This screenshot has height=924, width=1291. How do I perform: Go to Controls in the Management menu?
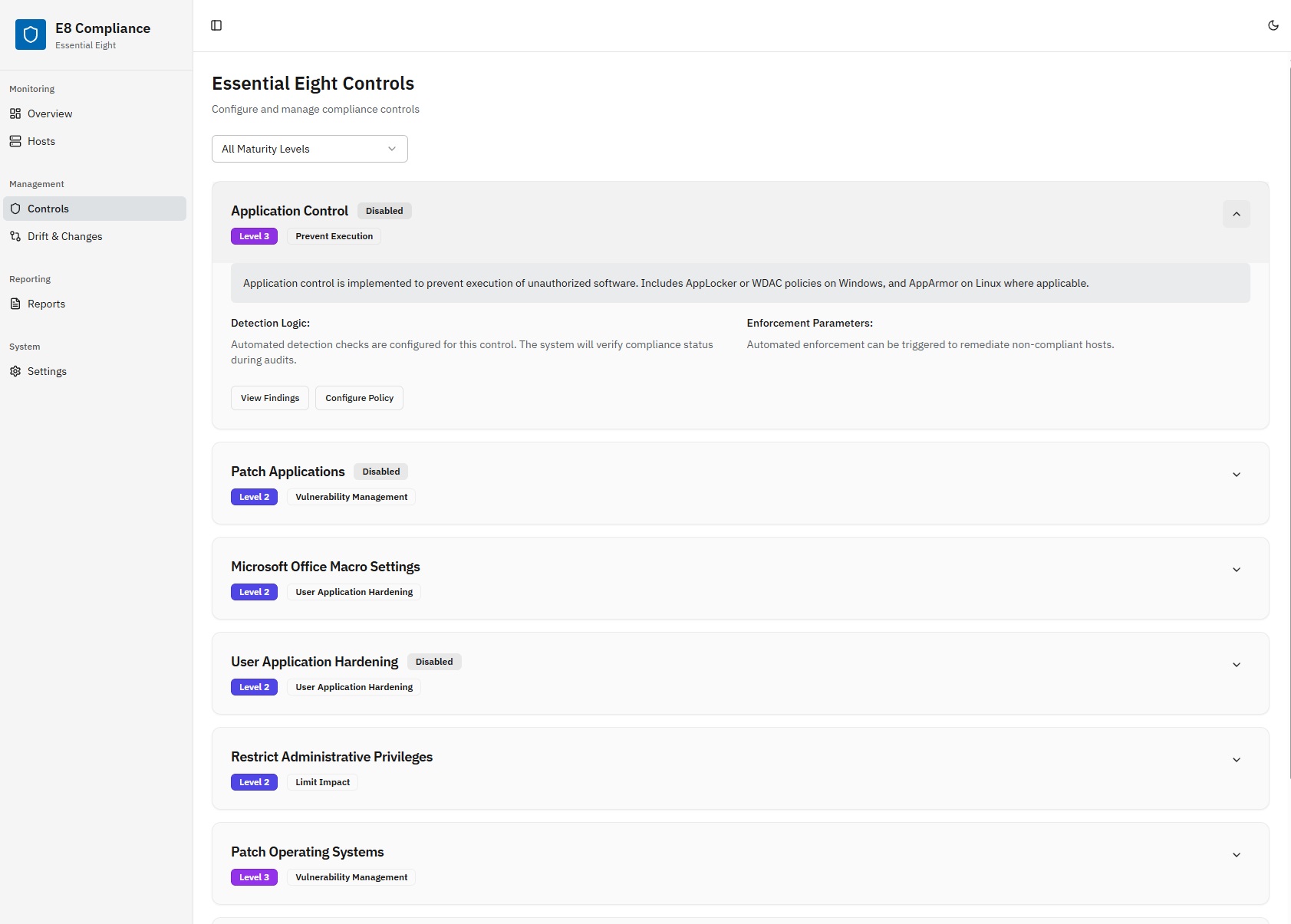pos(48,208)
